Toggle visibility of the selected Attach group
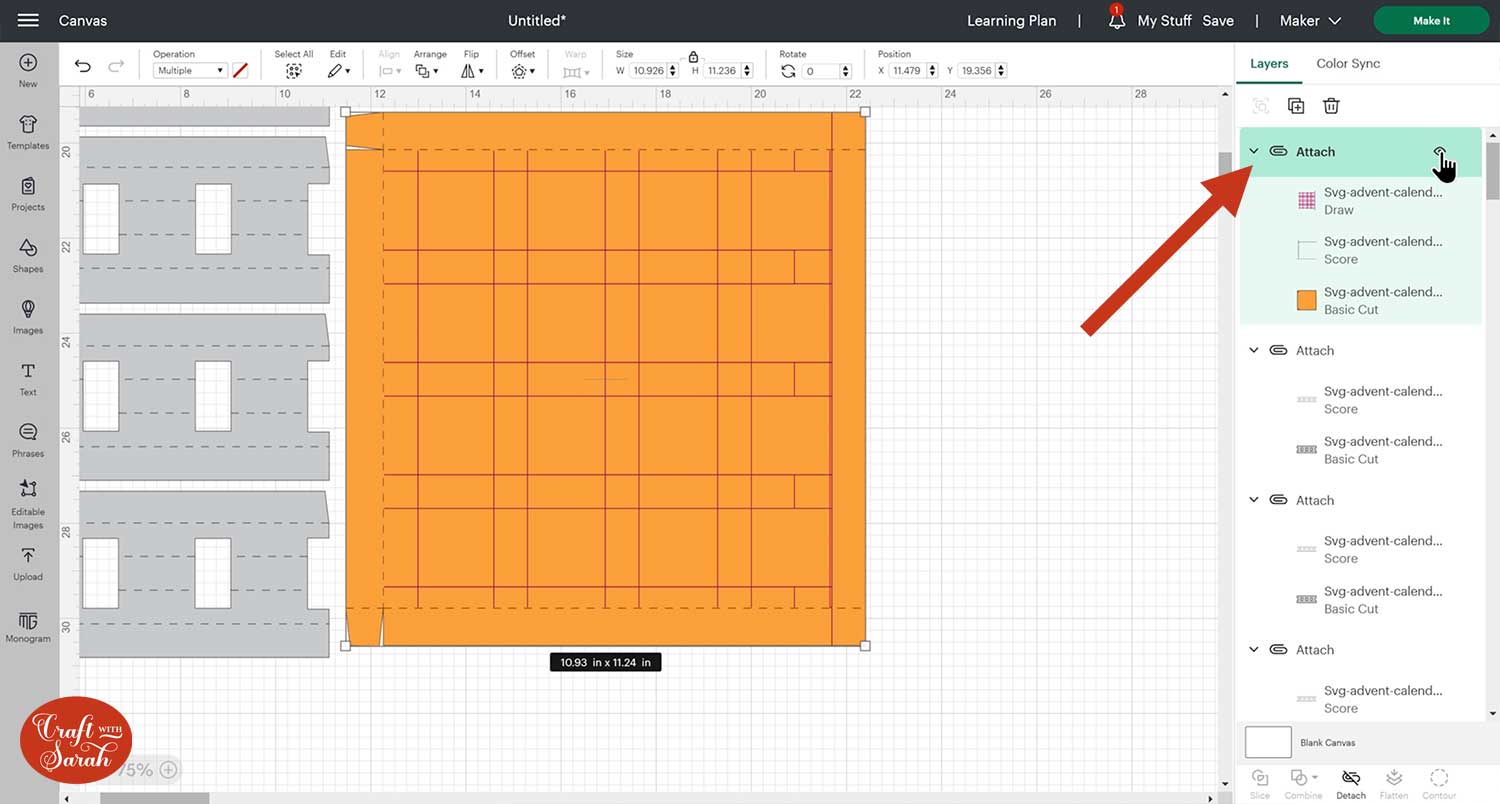 1440,152
